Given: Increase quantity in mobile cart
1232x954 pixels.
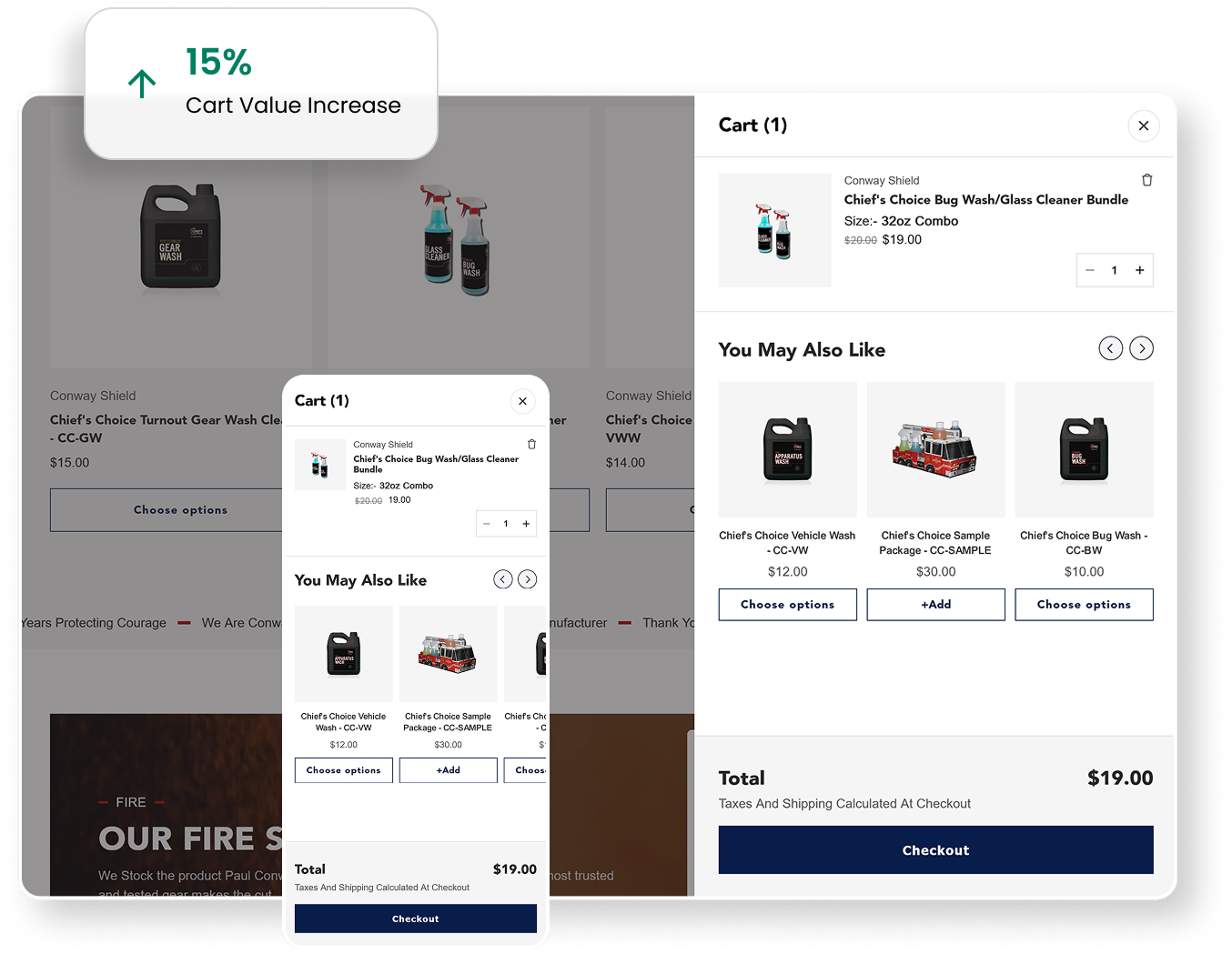Looking at the screenshot, I should 526,524.
